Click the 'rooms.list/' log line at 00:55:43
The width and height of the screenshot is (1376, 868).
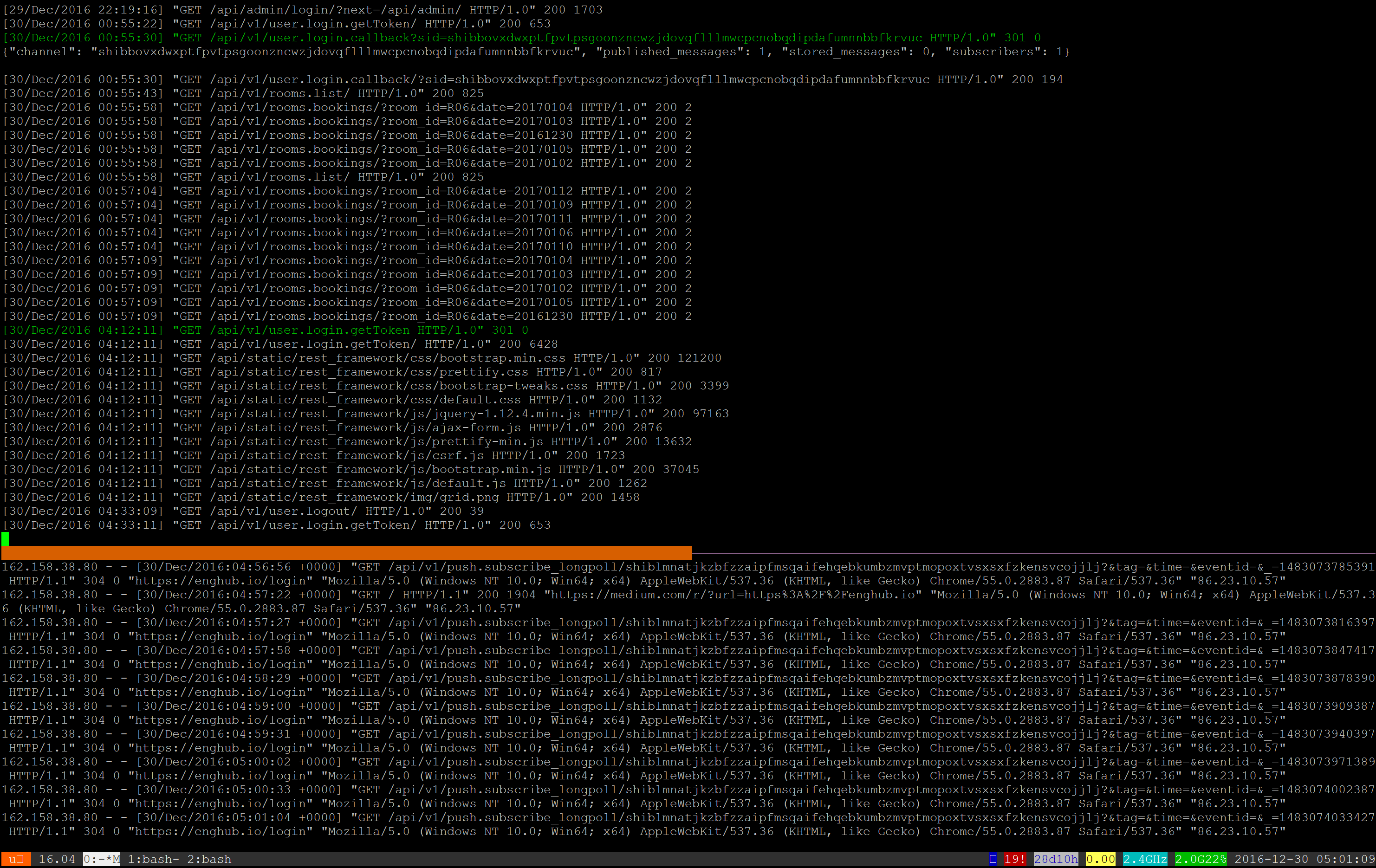(243, 93)
